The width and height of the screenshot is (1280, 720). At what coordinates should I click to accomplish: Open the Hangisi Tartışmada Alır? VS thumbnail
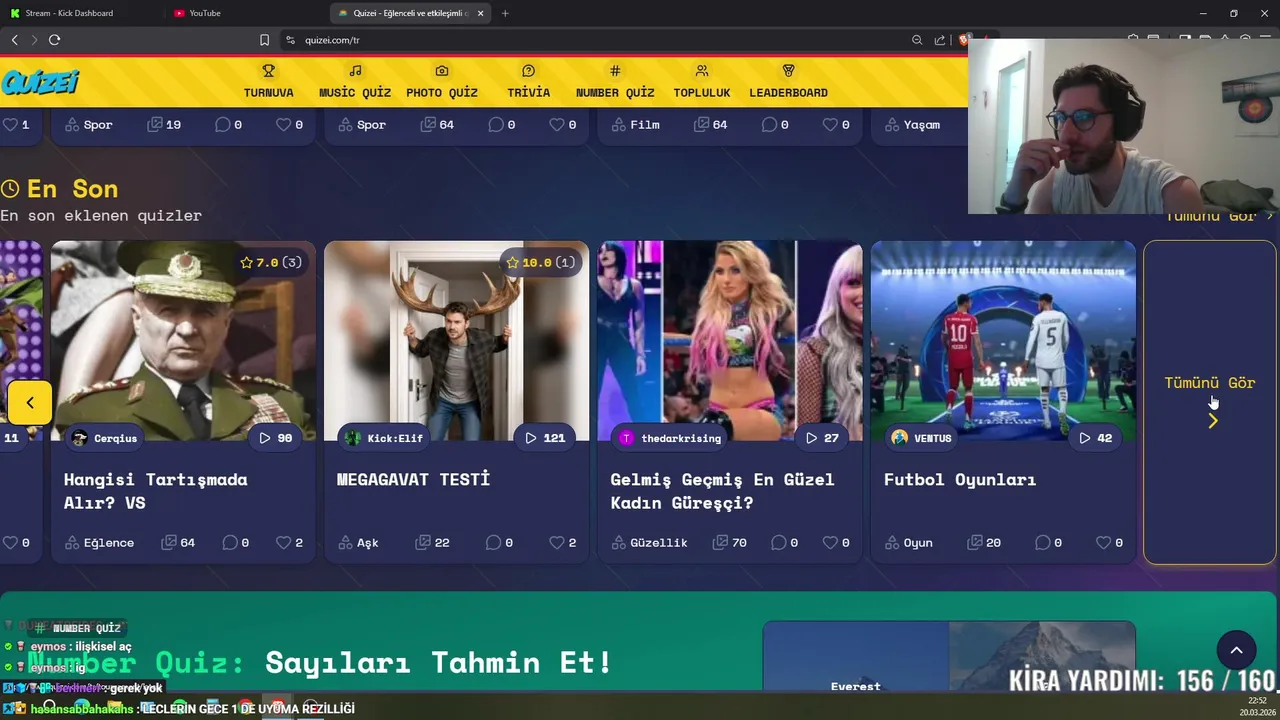point(183,340)
